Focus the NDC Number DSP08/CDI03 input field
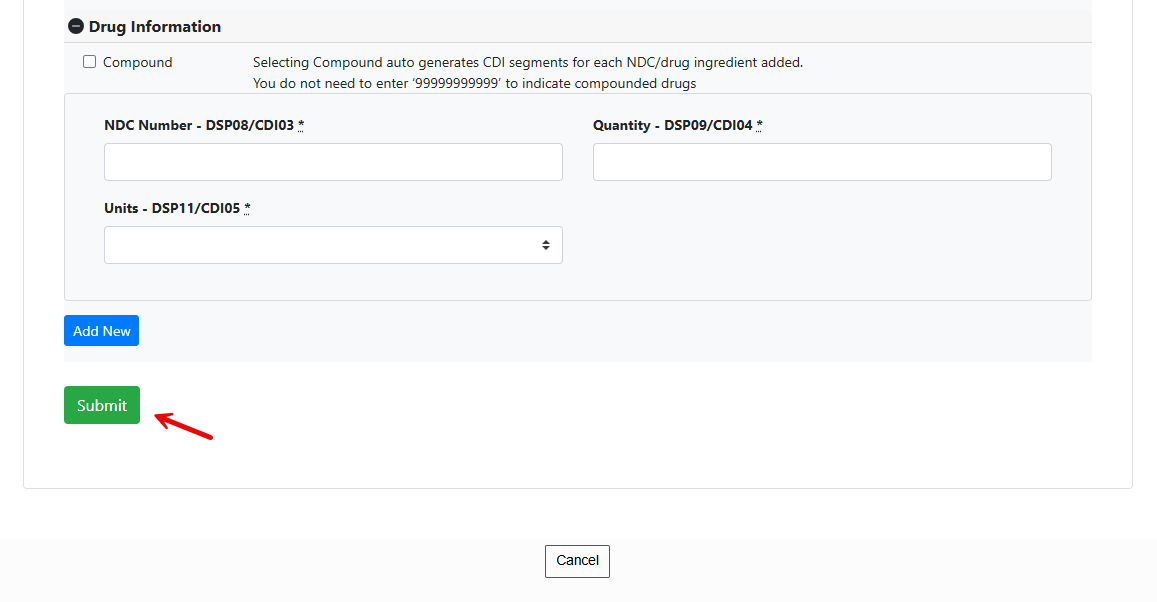 coord(334,162)
